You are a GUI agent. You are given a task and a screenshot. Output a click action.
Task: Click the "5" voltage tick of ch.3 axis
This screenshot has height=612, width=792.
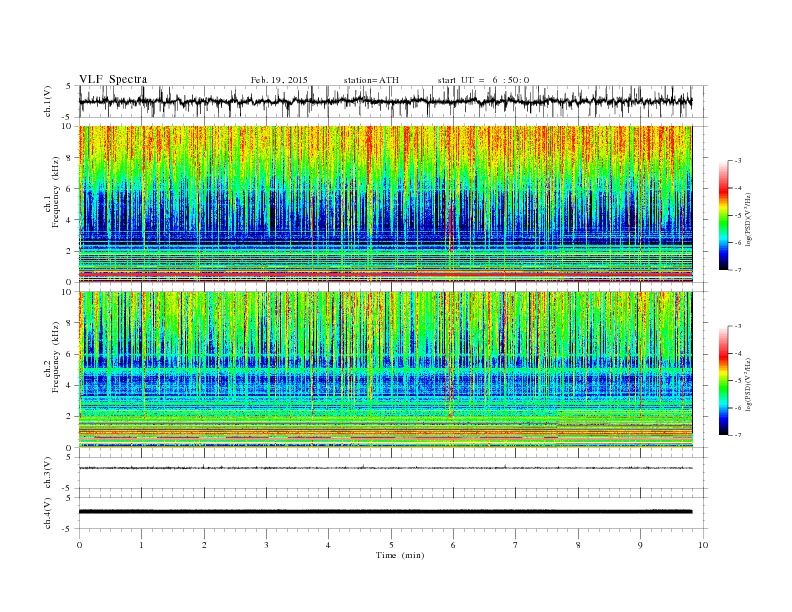(x=70, y=457)
